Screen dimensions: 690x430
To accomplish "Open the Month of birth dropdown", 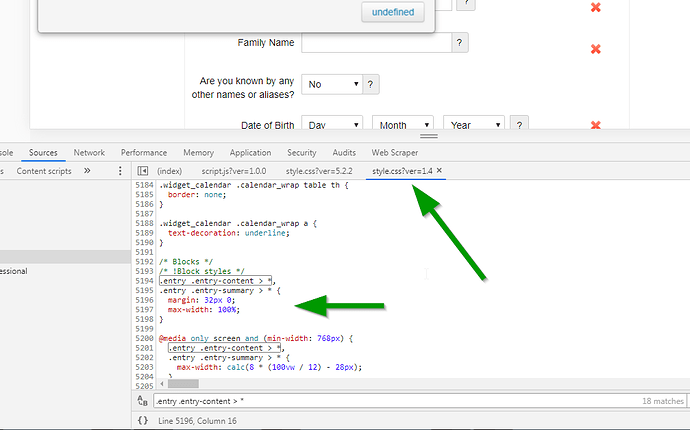I will tap(403, 124).
